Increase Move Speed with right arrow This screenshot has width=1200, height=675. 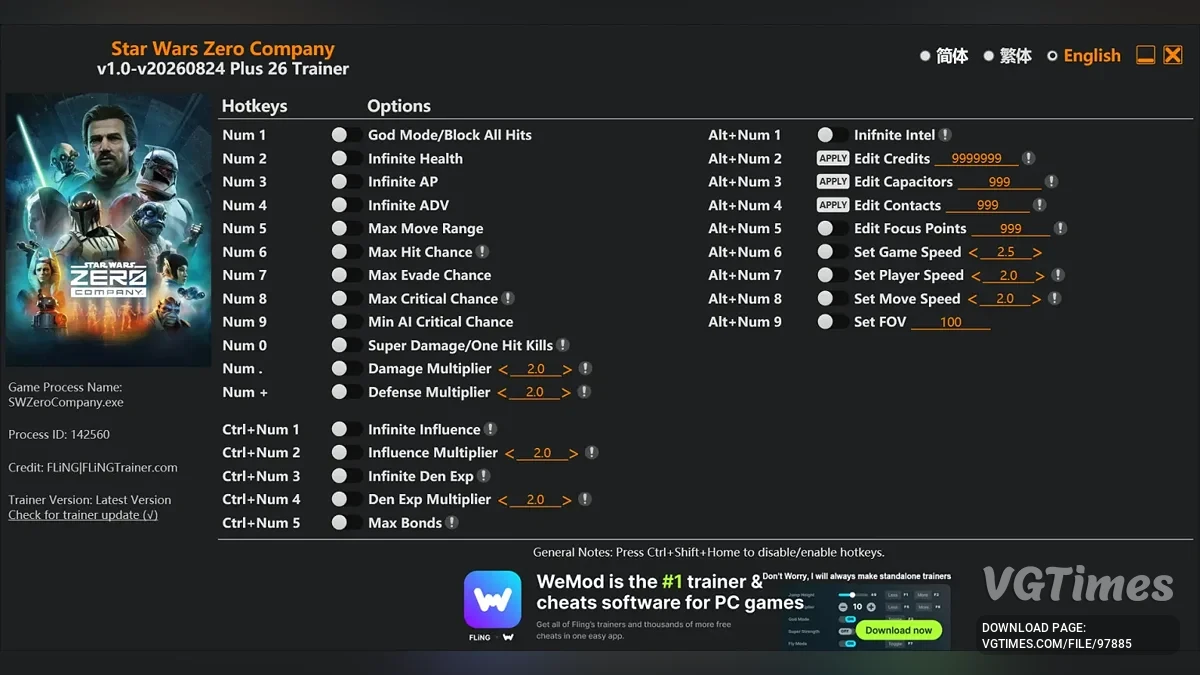pos(1038,298)
